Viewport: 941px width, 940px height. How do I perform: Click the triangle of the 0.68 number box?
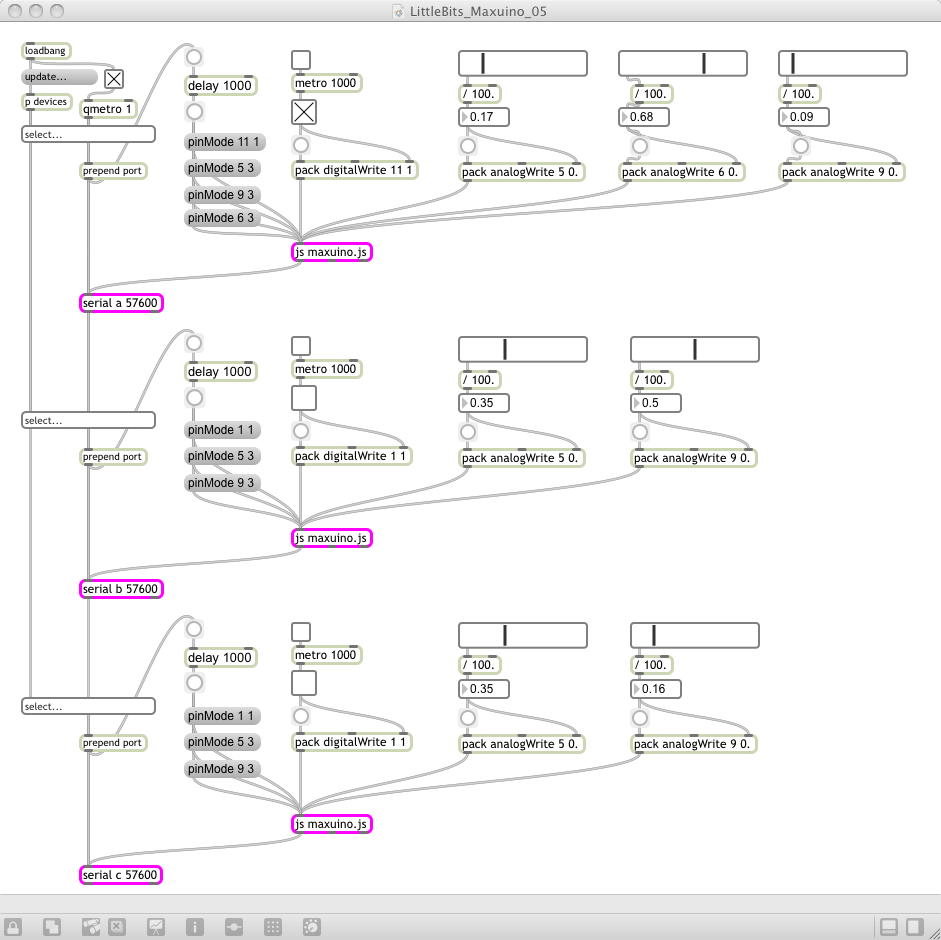(625, 117)
